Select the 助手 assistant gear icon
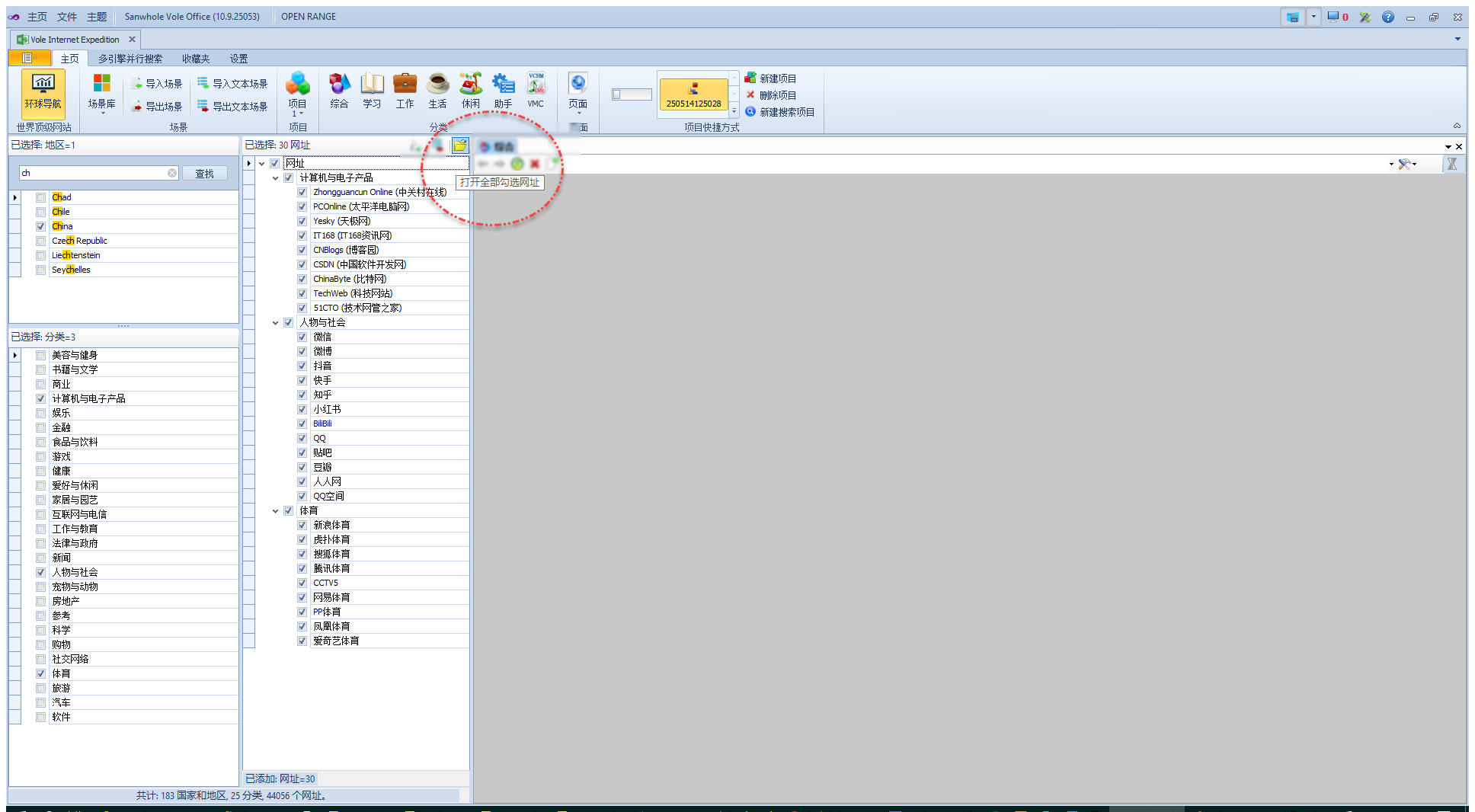1475x812 pixels. click(503, 84)
